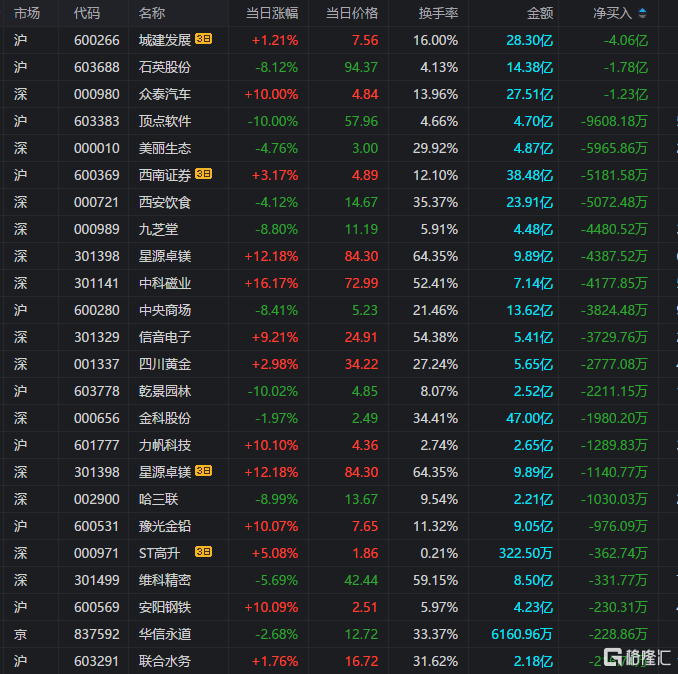Select stock name 安阳钢铁

click(x=165, y=607)
